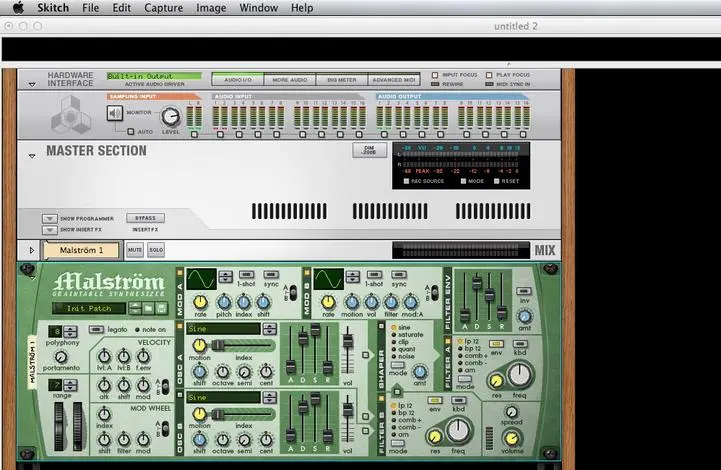The width and height of the screenshot is (721, 470).
Task: Click the Osc A octave knob
Action: 223,372
